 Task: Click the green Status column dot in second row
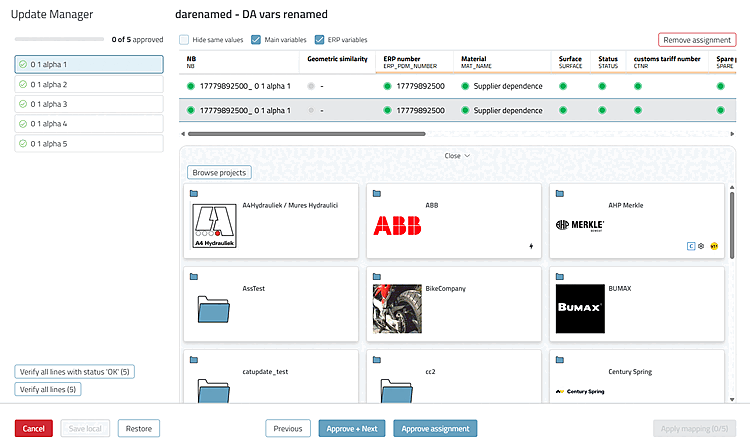(x=602, y=111)
